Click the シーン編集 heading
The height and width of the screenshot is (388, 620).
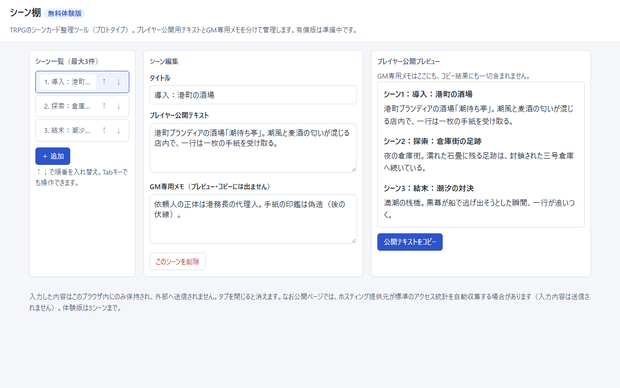tap(164, 61)
